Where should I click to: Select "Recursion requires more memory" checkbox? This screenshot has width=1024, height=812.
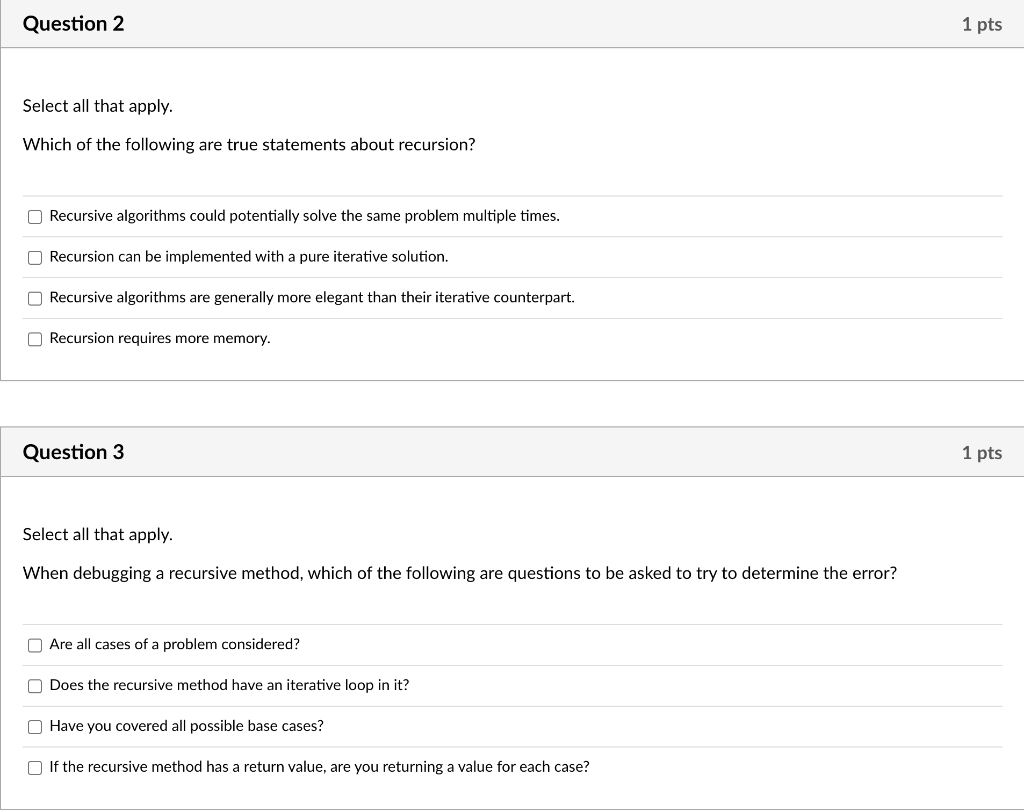35,339
